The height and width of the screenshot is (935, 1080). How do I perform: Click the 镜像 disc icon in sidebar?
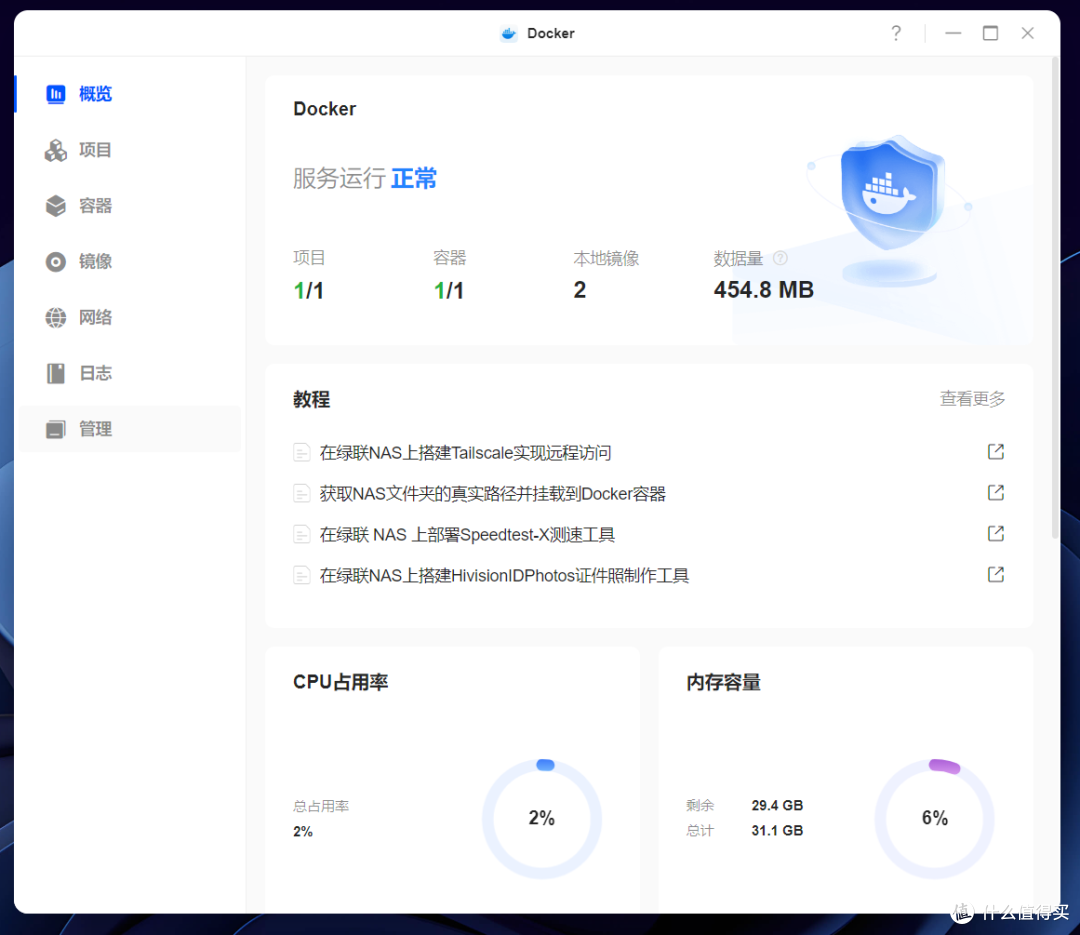(56, 262)
